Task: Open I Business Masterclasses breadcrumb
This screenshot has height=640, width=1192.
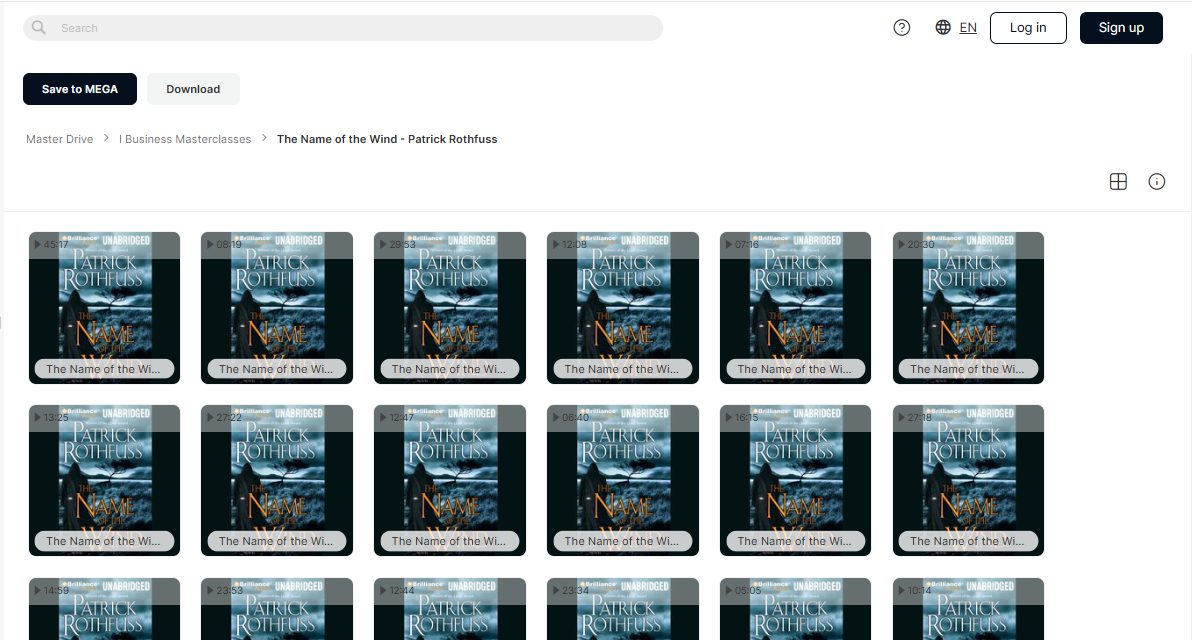Action: click(x=185, y=139)
